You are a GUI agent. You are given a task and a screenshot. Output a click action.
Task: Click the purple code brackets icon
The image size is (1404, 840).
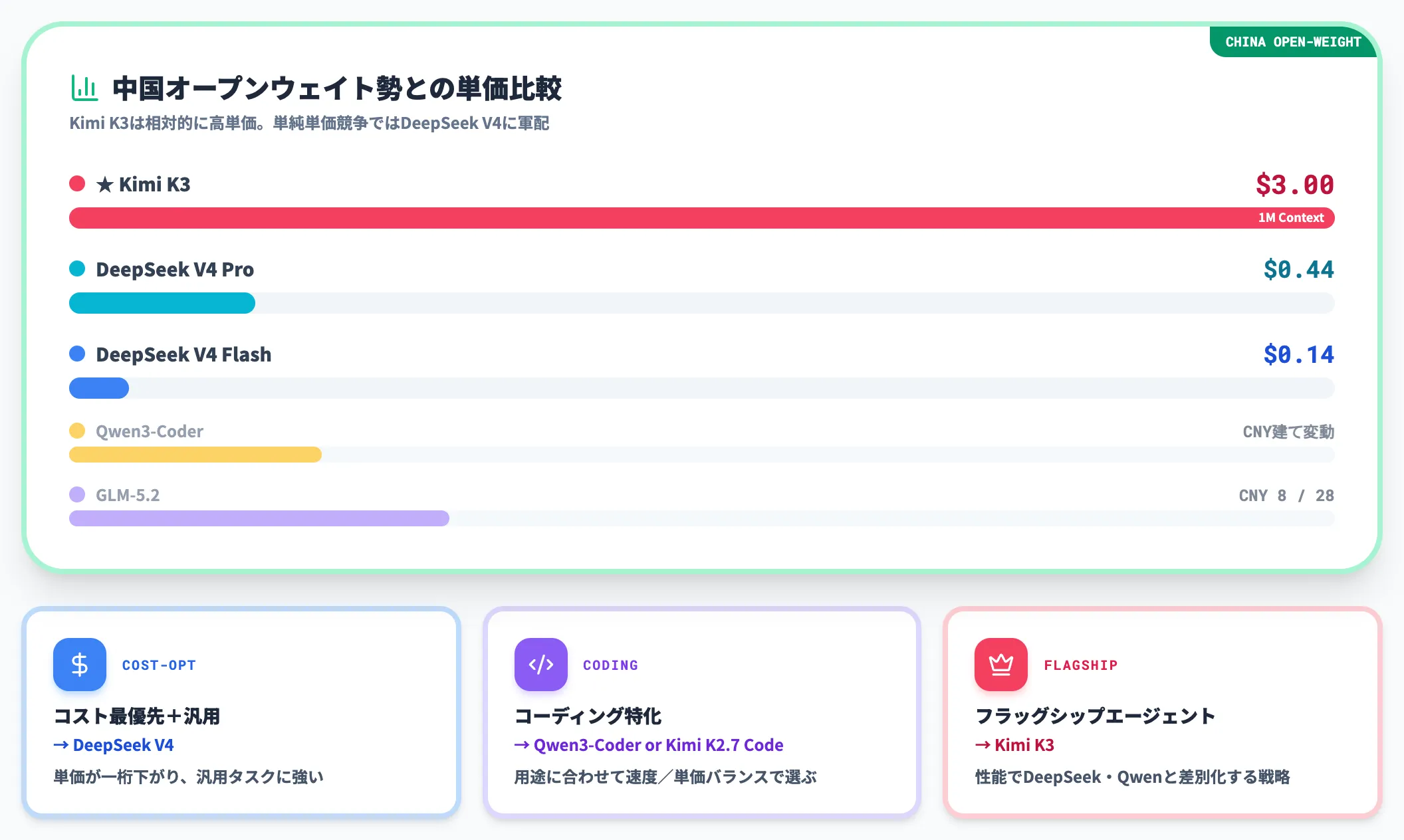(x=540, y=665)
